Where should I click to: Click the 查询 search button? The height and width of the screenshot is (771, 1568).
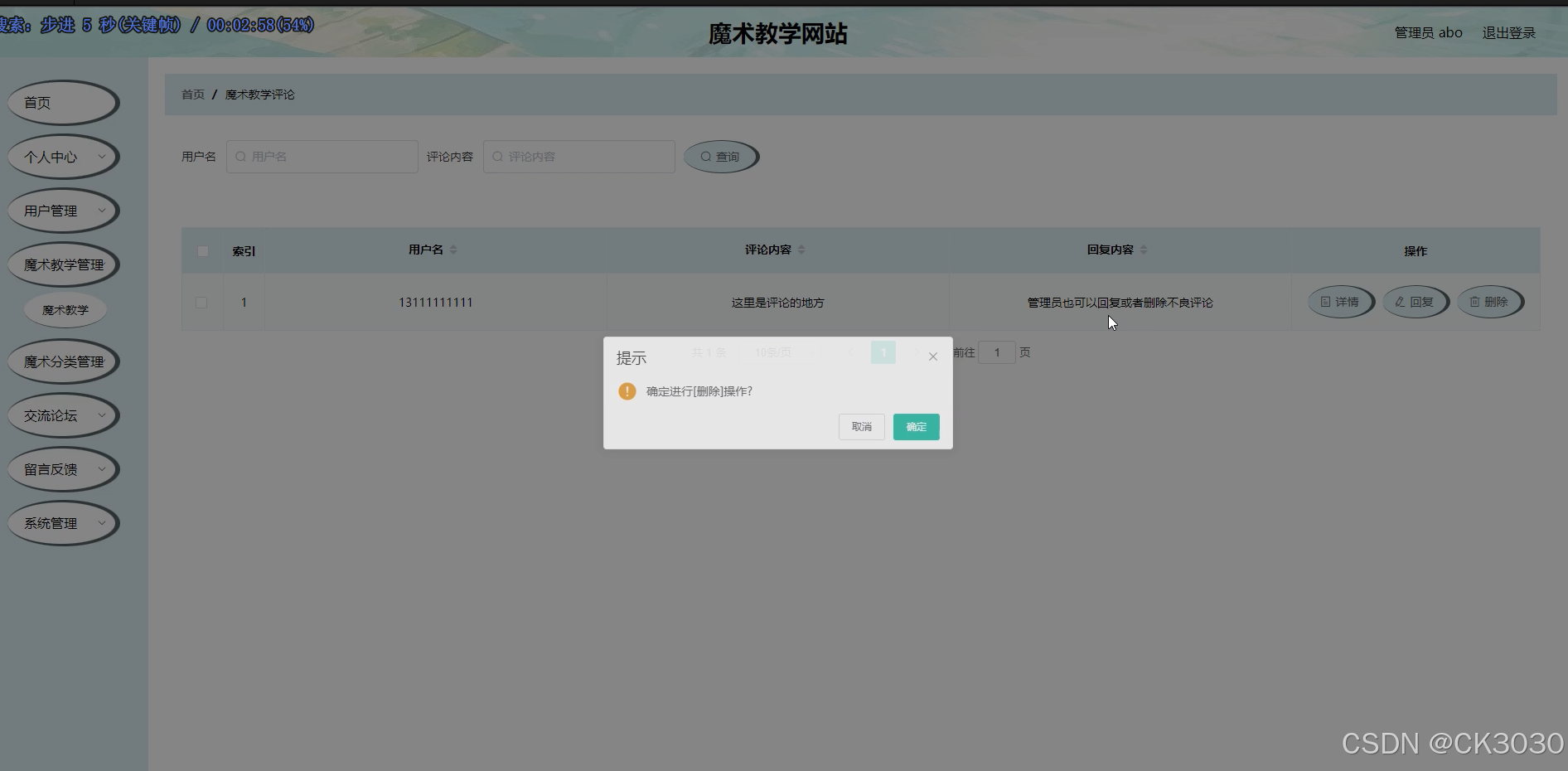[x=721, y=157]
